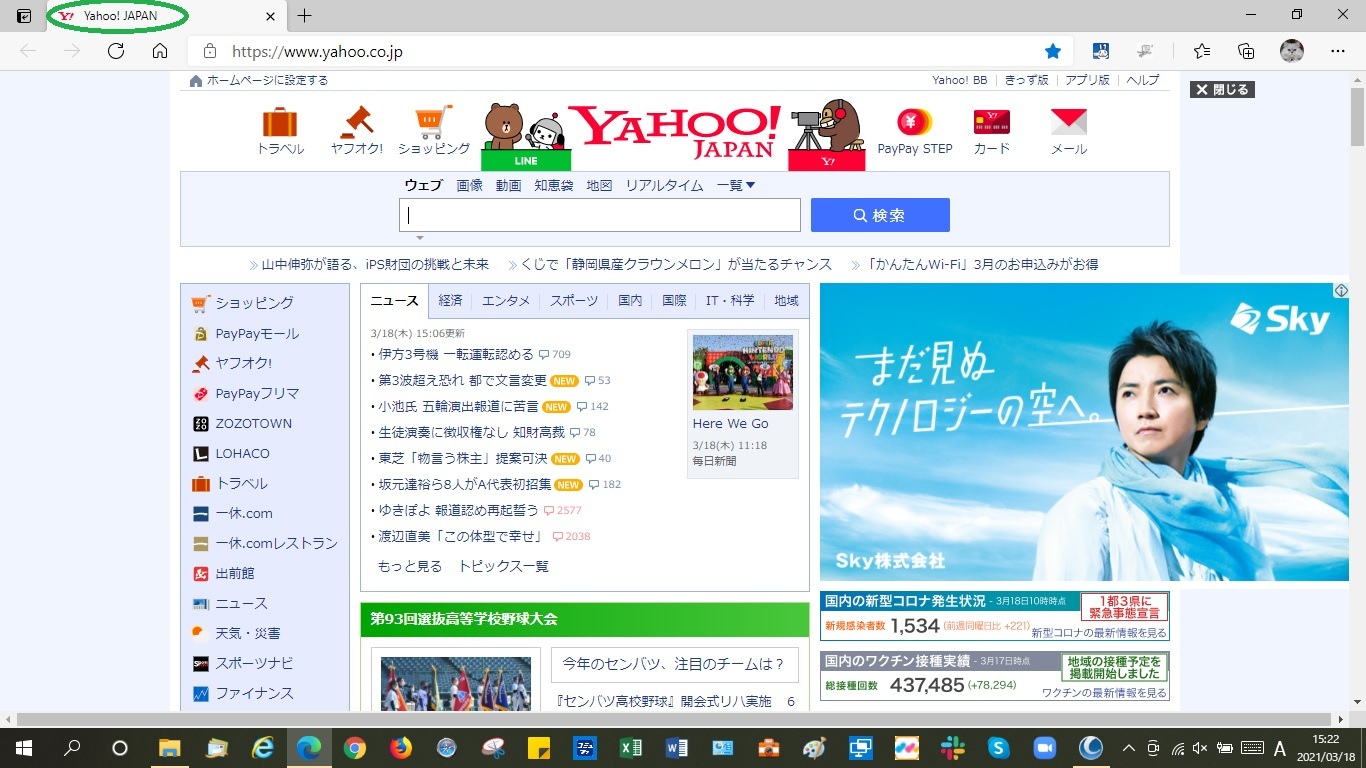The height and width of the screenshot is (768, 1366).
Task: Open Skype from the taskbar
Action: pyautogui.click(x=998, y=748)
